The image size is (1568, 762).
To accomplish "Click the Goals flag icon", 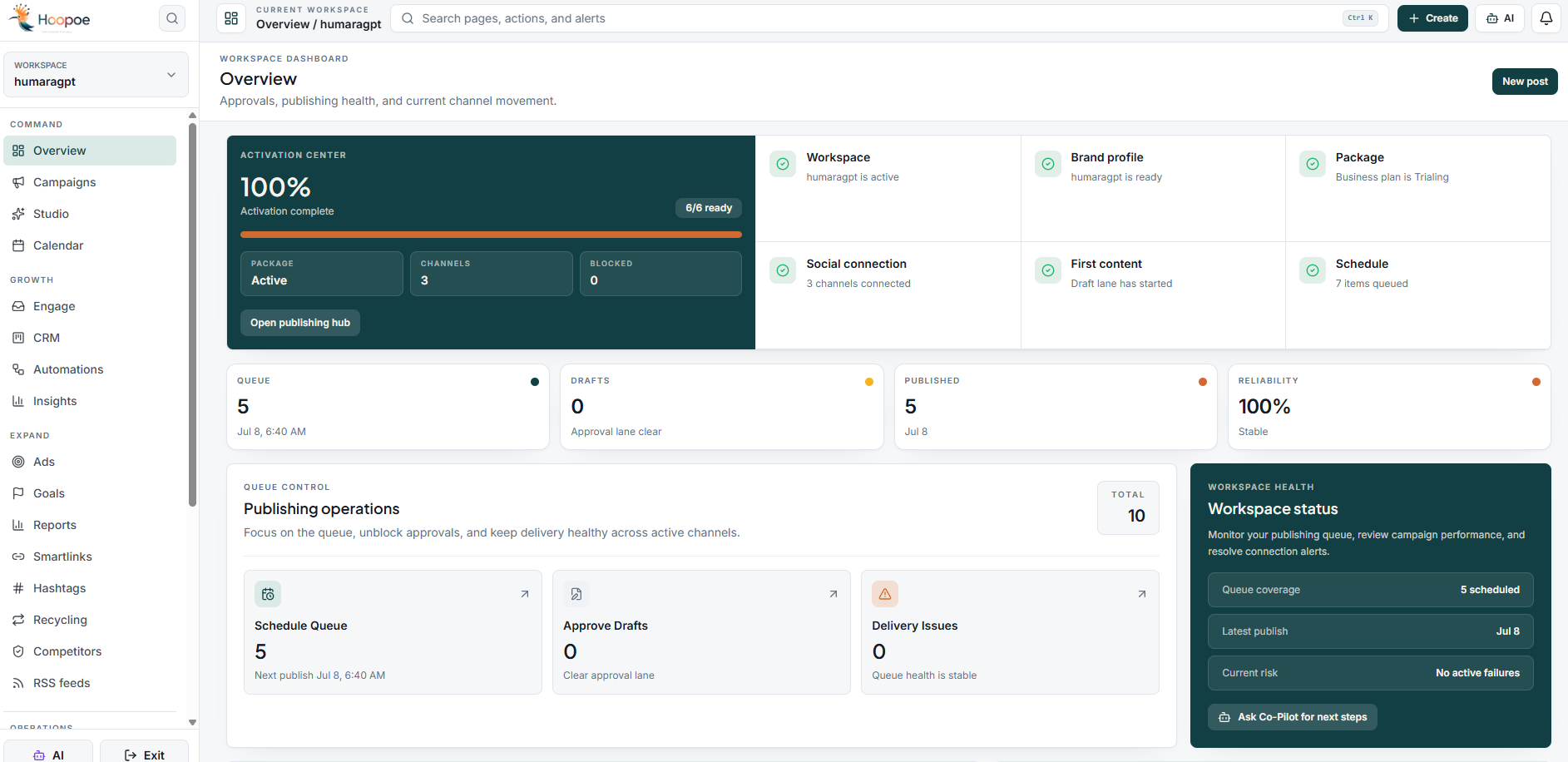I will pyautogui.click(x=18, y=493).
